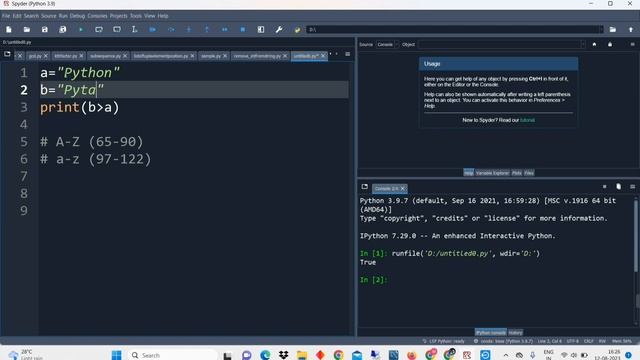This screenshot has width=640, height=360.
Task: Open the Debug menu
Action: [77, 16]
